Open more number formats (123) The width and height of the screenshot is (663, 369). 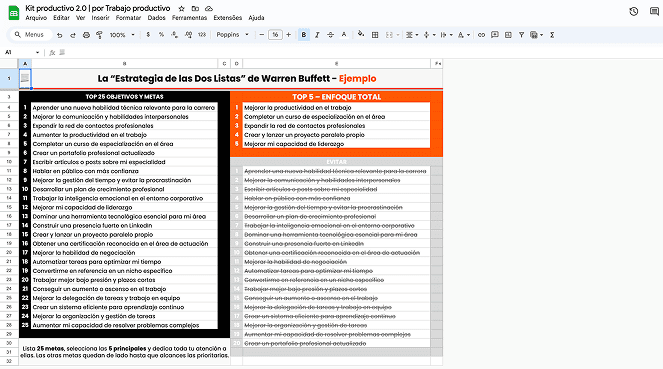(202, 35)
